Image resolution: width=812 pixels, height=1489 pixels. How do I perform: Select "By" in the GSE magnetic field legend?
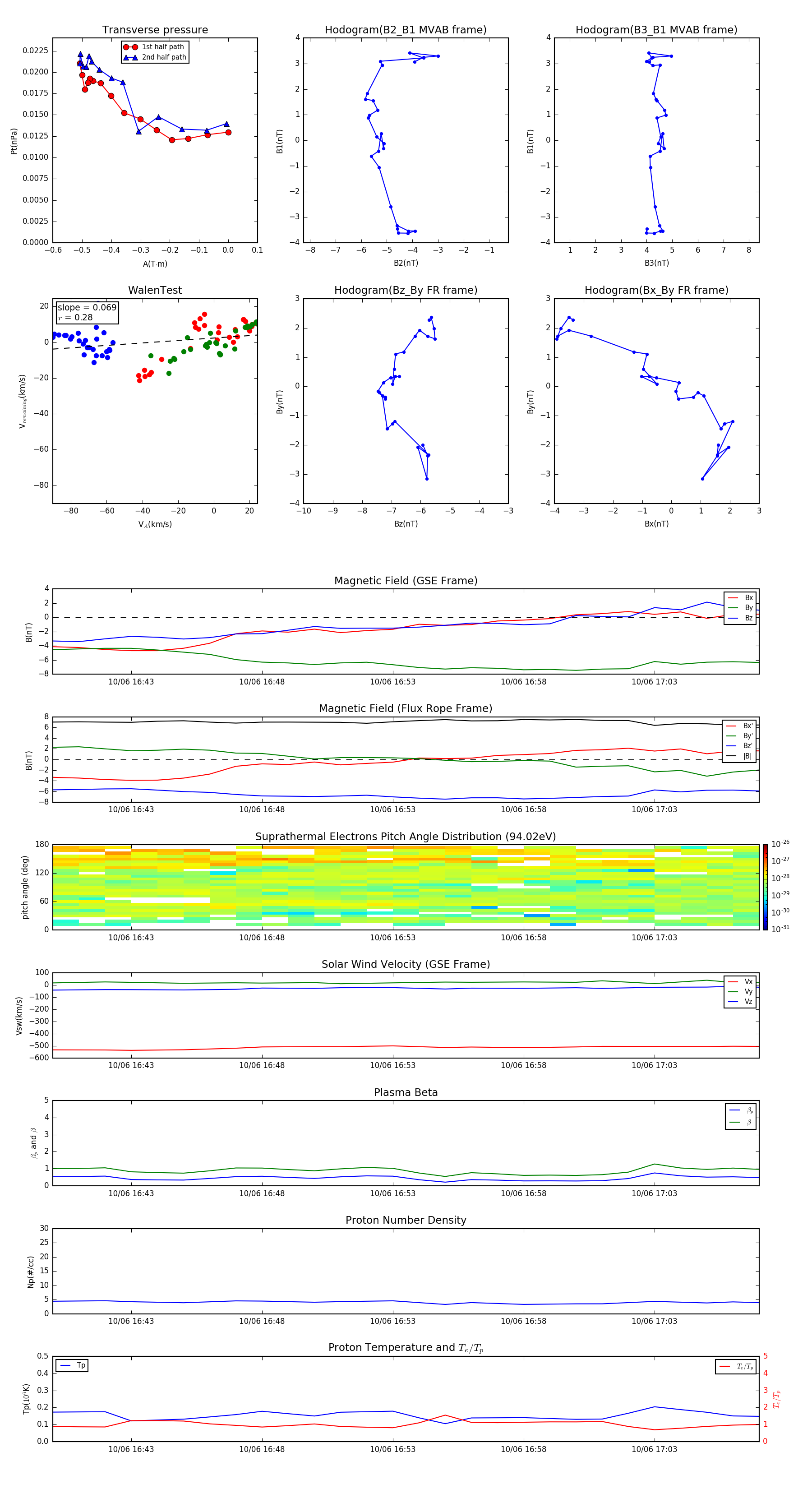[741, 607]
